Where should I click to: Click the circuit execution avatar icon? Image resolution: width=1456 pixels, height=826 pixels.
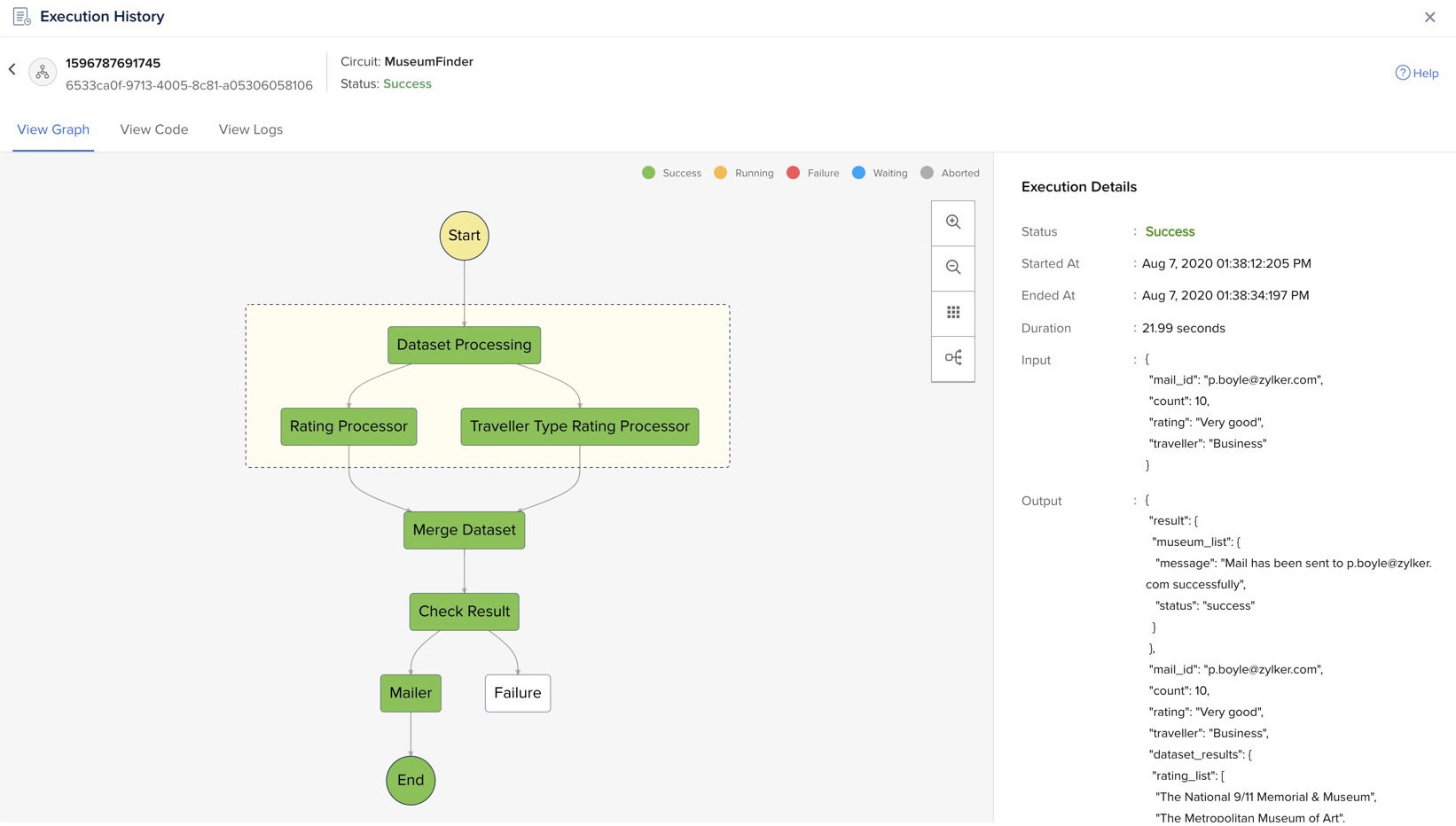pos(43,72)
